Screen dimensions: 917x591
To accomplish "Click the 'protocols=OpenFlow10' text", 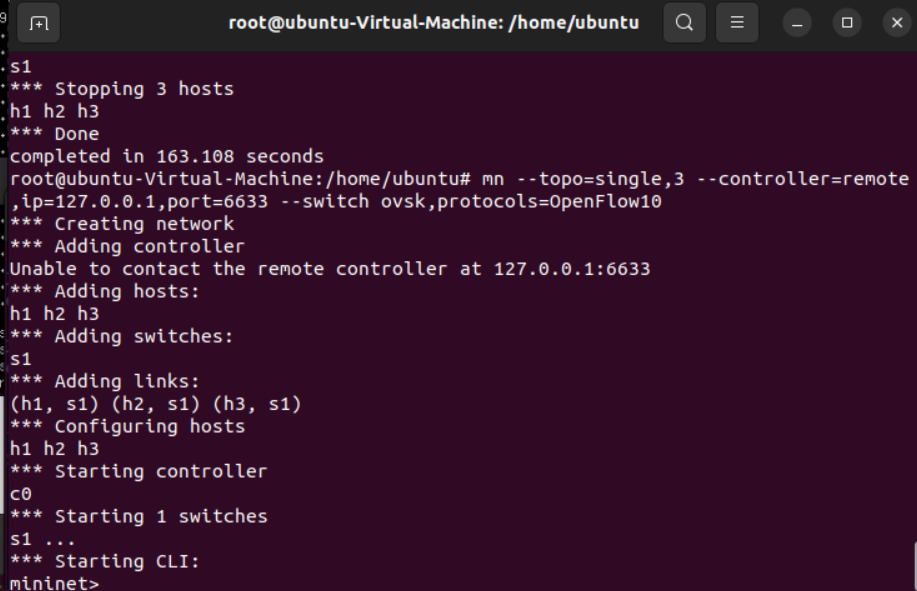I will pos(550,202).
